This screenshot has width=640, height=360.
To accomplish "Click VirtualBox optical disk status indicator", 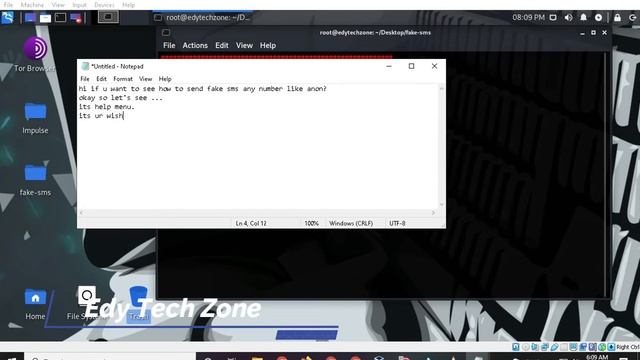I will [x=526, y=347].
